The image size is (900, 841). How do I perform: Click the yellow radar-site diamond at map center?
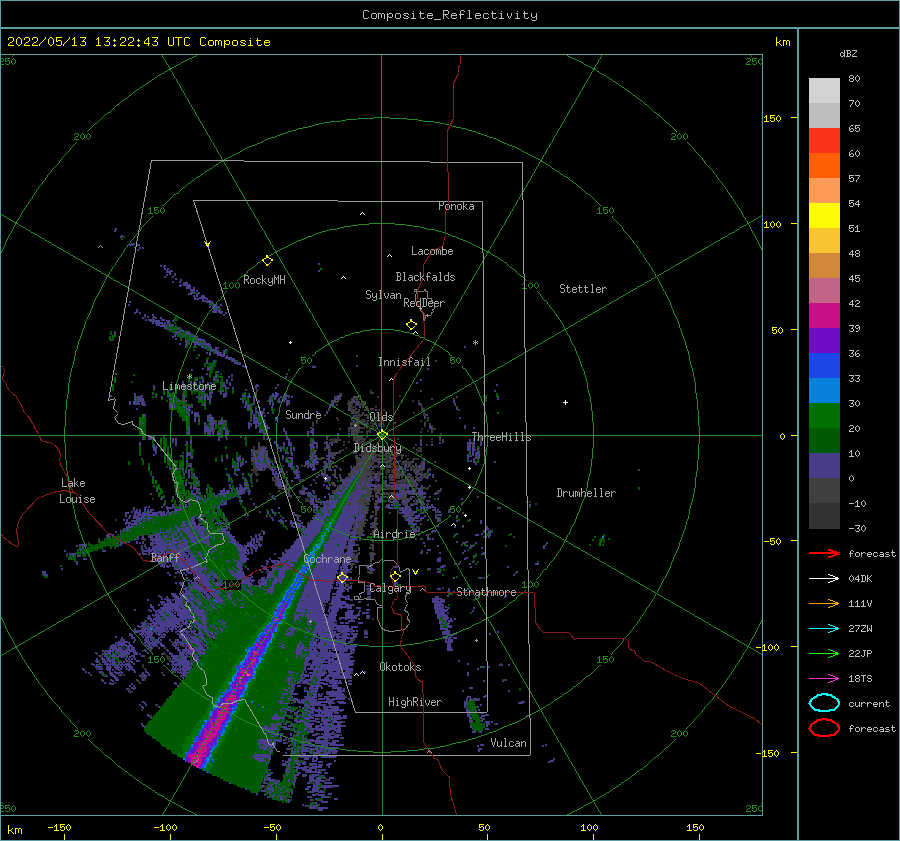(382, 435)
